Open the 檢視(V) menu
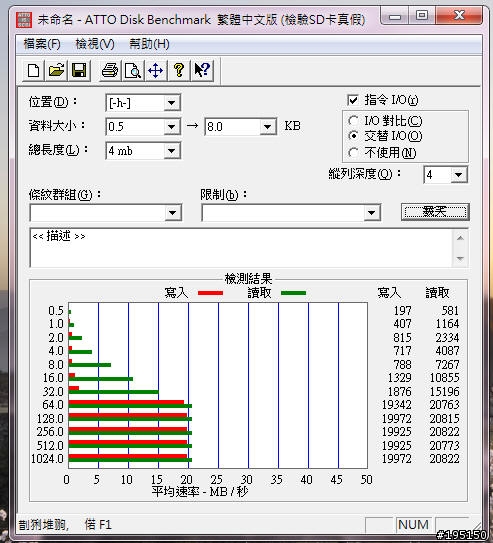 pos(95,44)
